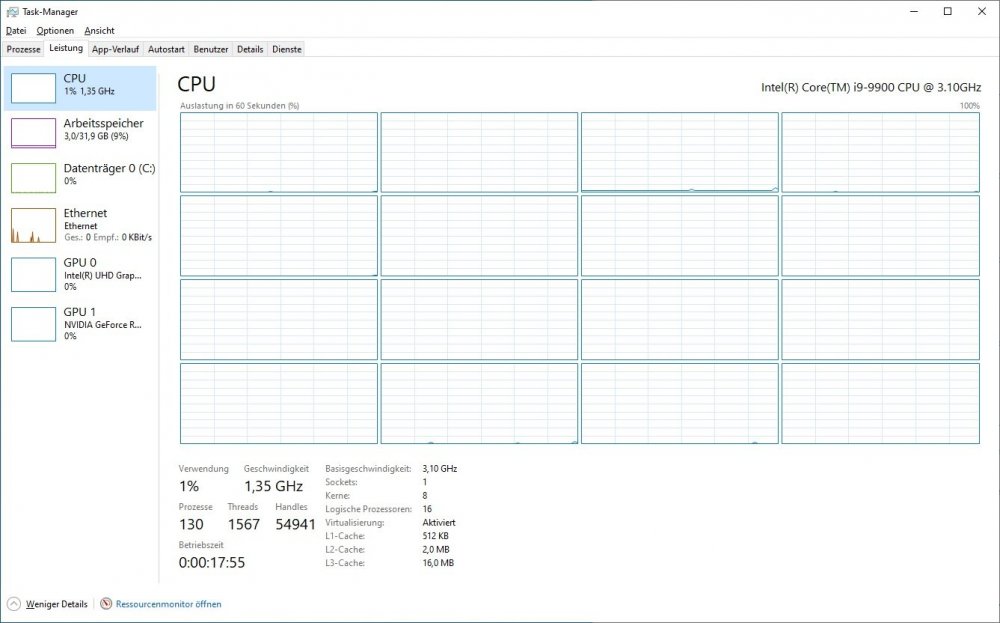
Task: Switch to the Prozesse tab
Action: coord(24,49)
